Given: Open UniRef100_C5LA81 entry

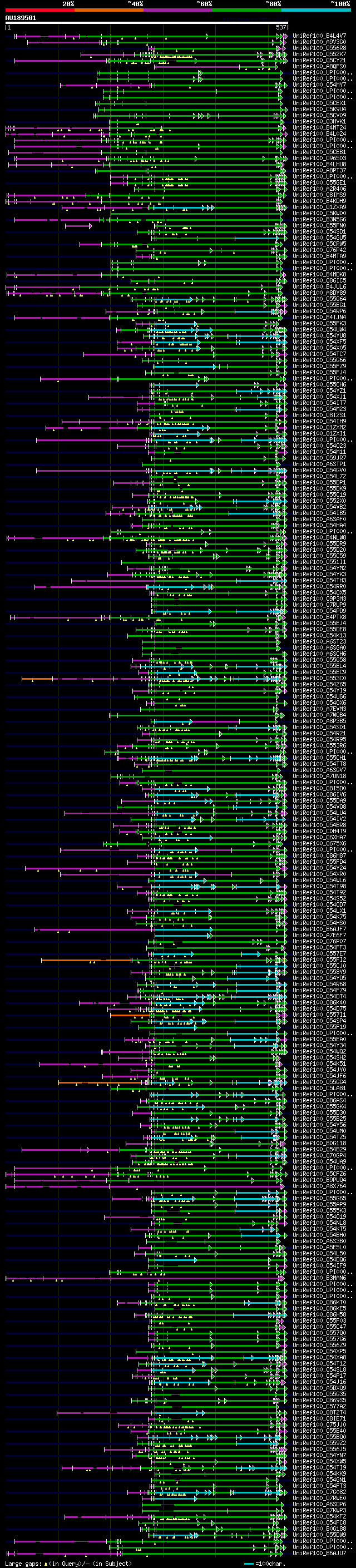Looking at the screenshot, I should tap(319, 1089).
